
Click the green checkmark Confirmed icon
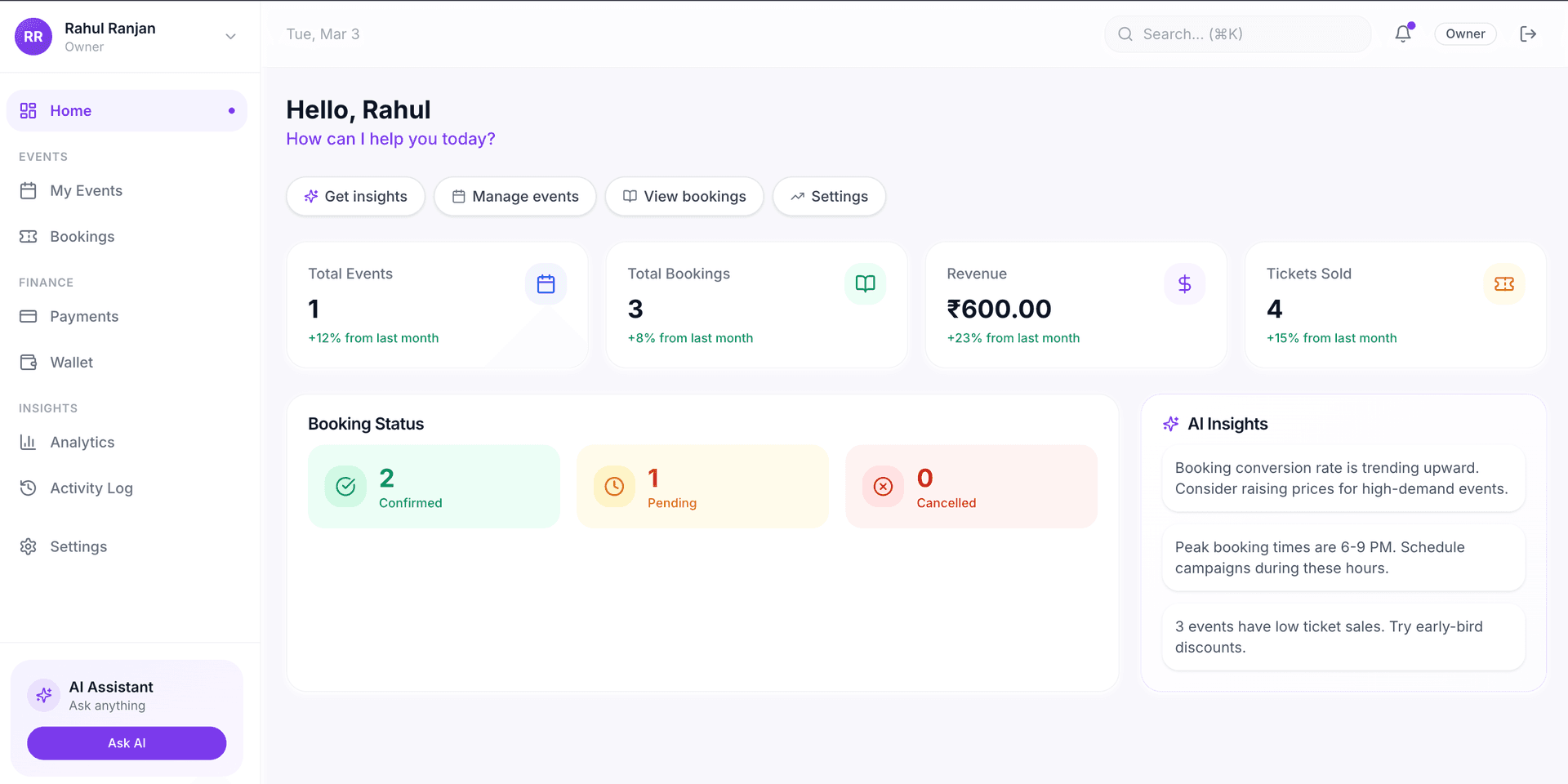click(x=345, y=487)
